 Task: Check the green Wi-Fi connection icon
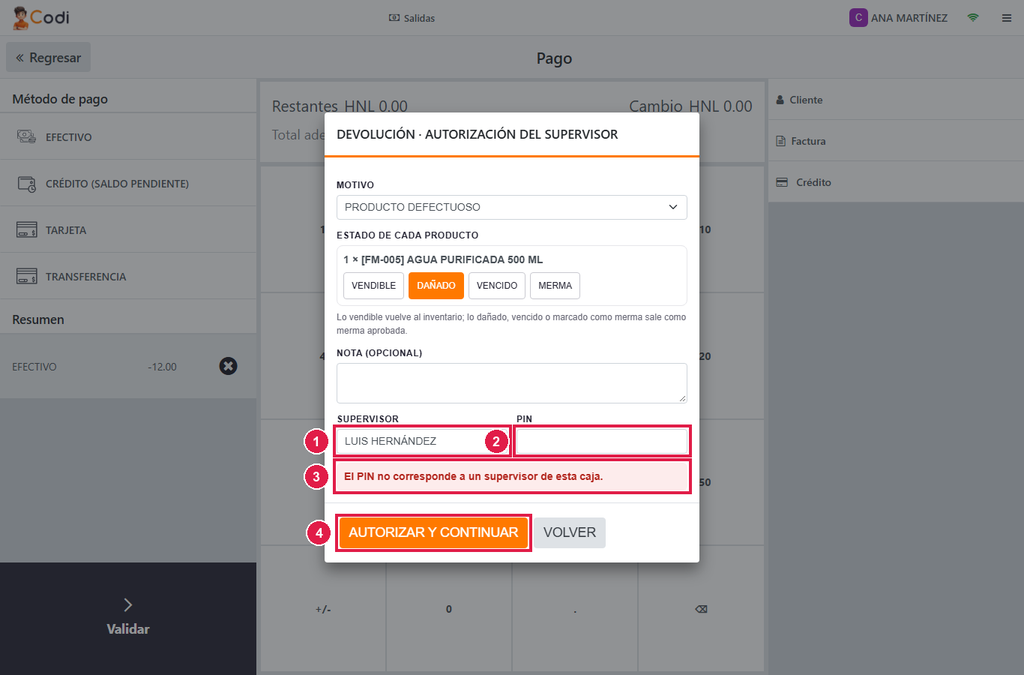pos(973,18)
